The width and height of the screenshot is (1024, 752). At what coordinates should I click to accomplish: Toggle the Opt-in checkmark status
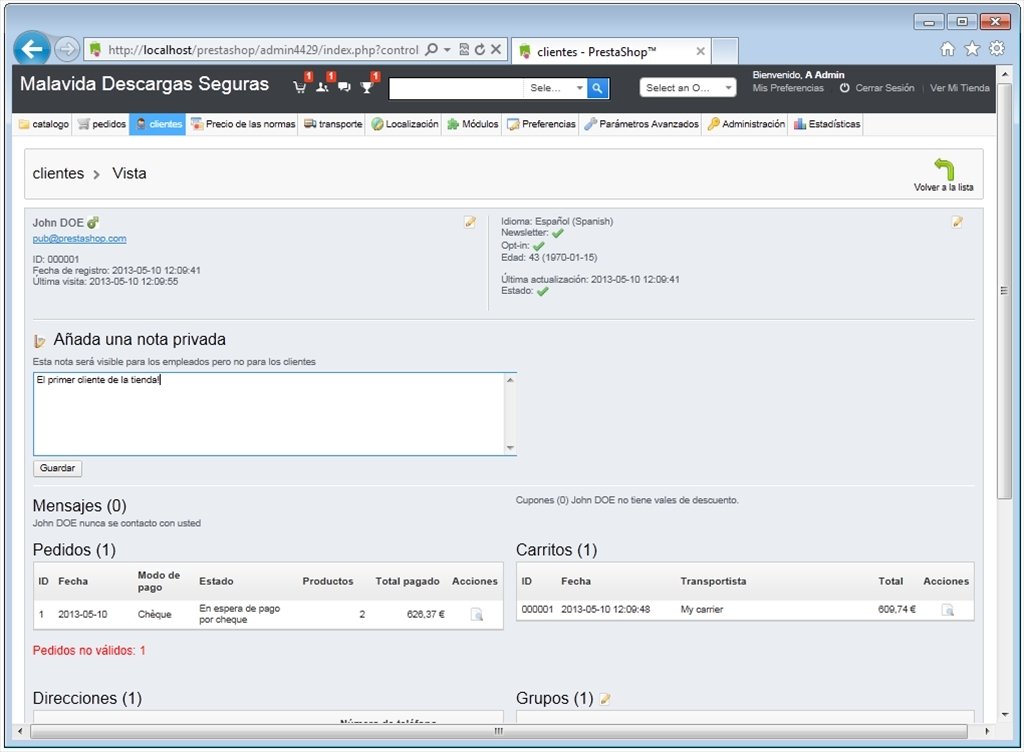click(x=539, y=246)
